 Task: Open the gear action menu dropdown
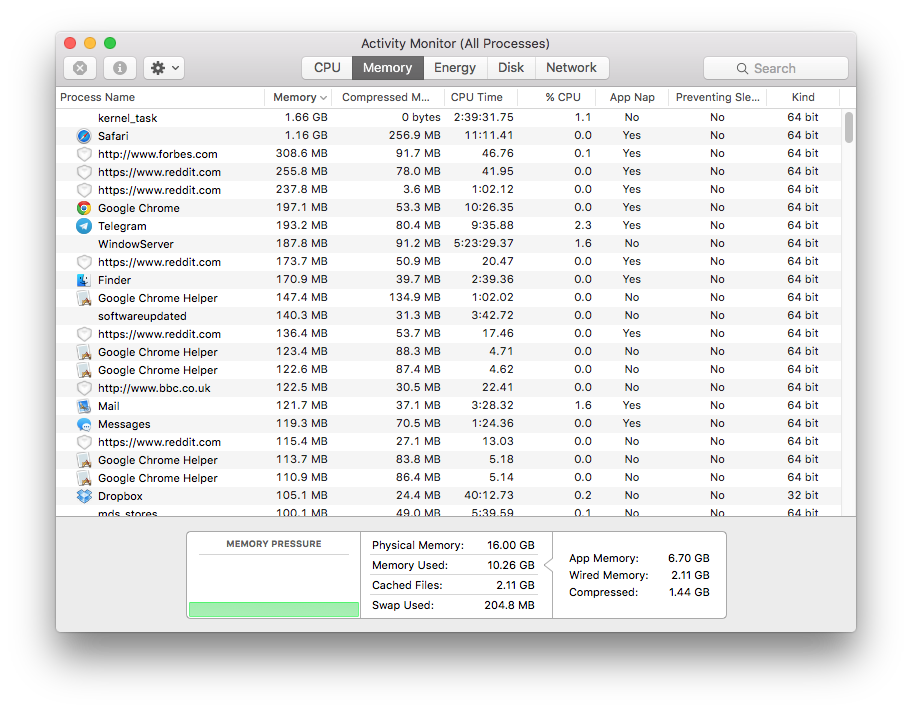tap(164, 68)
